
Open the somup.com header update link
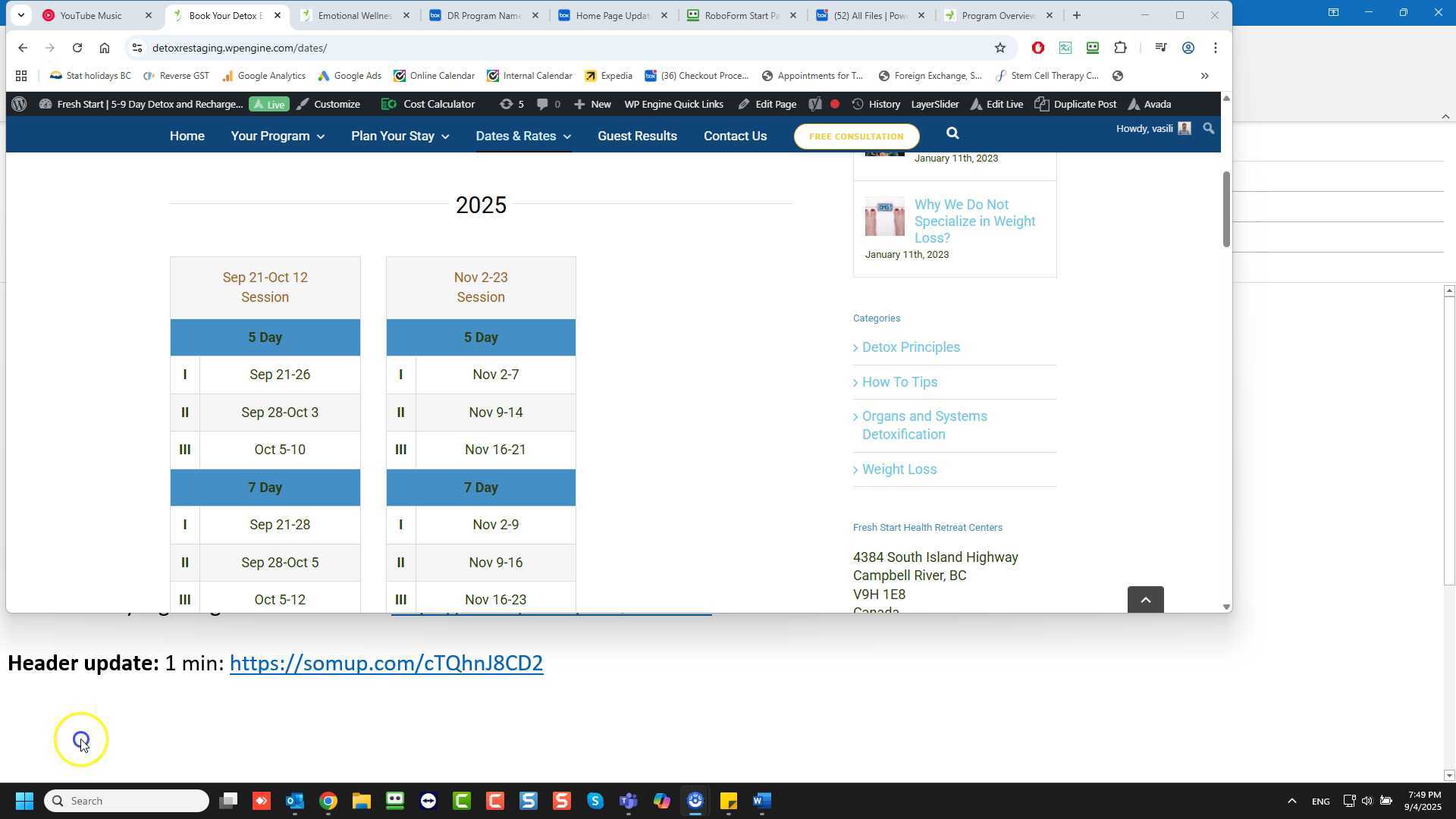[x=386, y=664]
